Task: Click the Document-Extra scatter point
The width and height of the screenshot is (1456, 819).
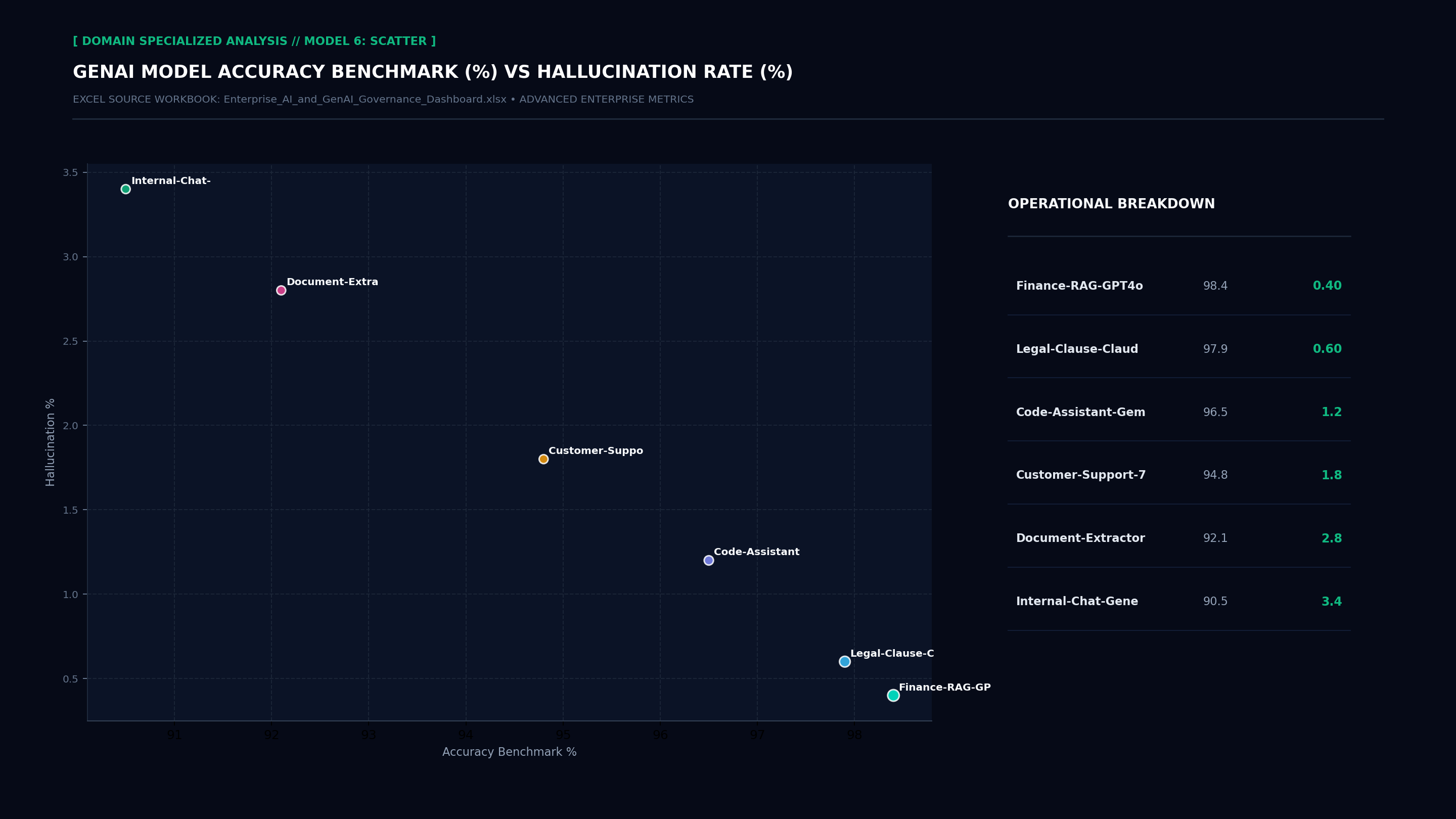Action: tap(281, 291)
